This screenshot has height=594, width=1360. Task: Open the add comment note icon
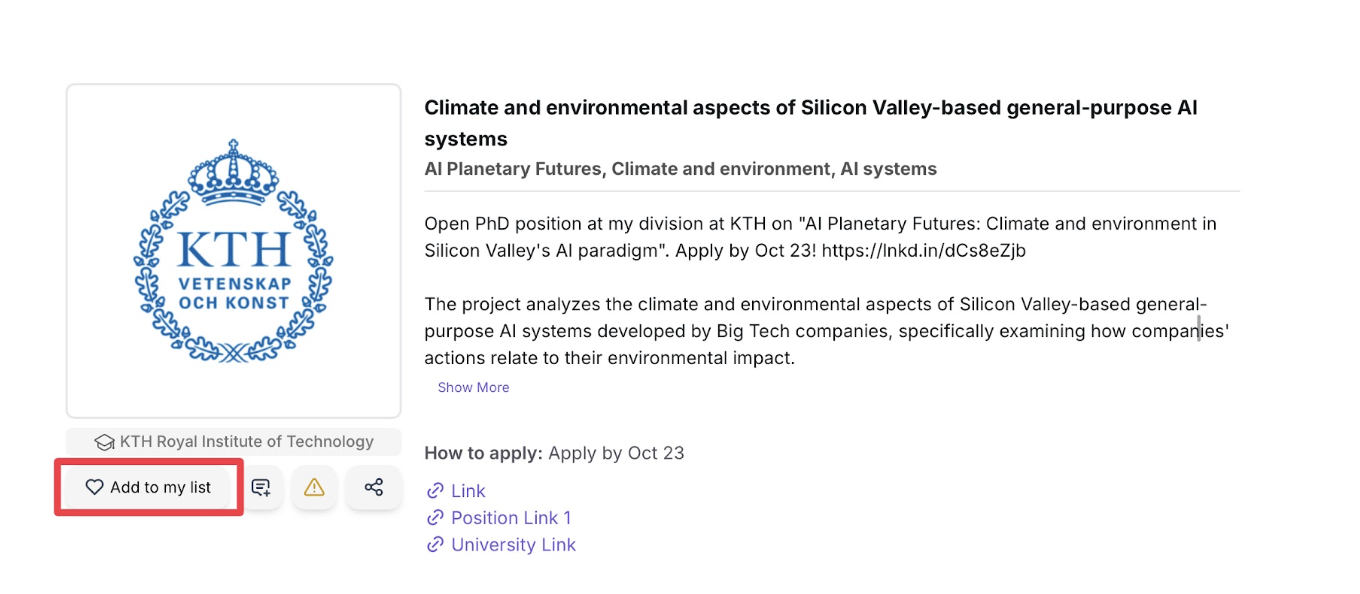(x=261, y=487)
